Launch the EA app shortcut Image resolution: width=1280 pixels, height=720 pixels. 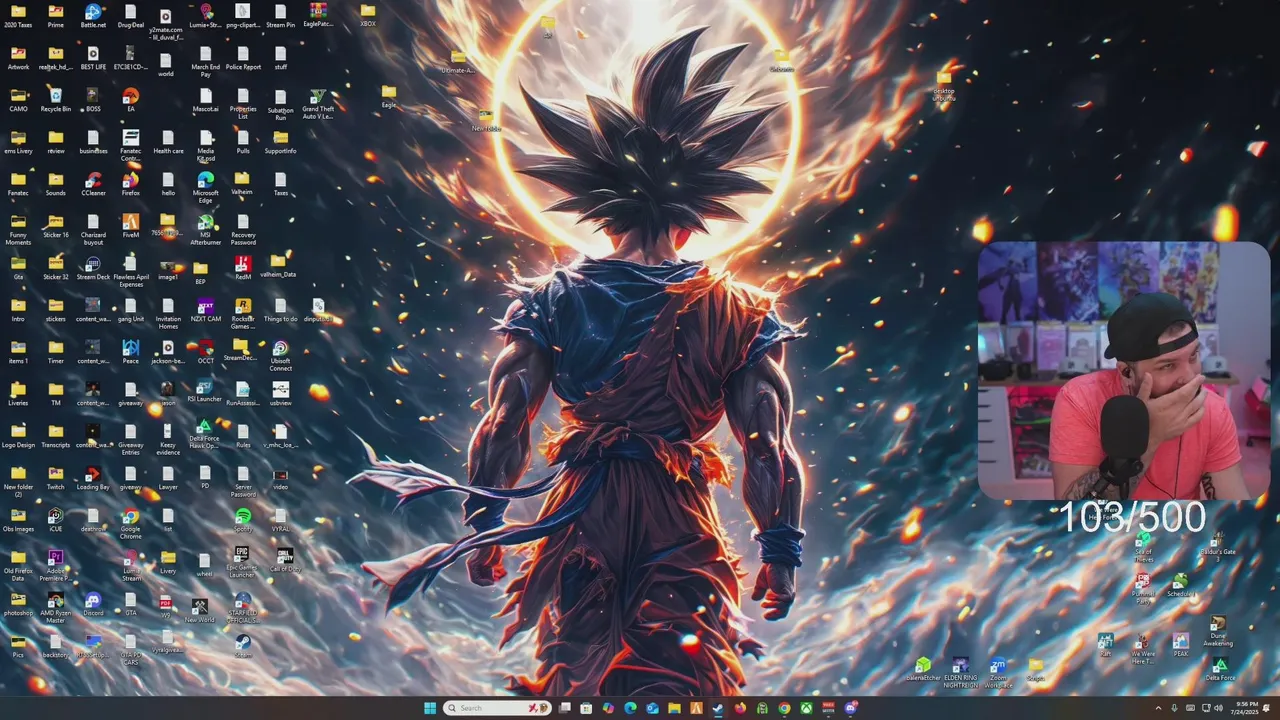pyautogui.click(x=130, y=100)
